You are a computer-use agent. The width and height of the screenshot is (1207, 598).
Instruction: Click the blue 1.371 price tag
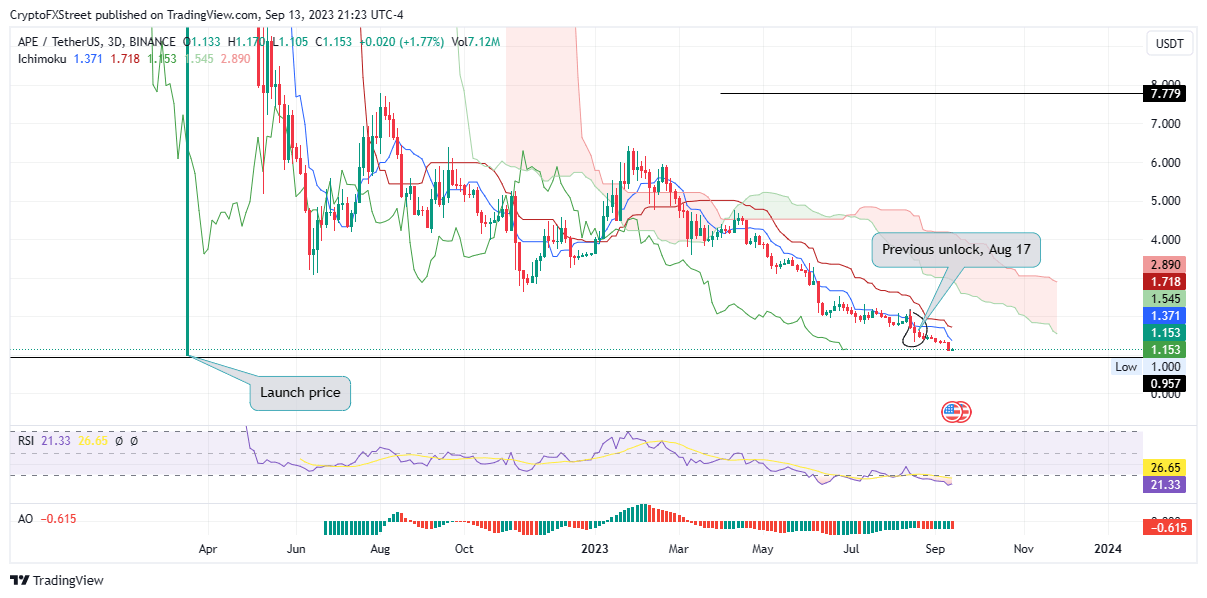[1164, 315]
